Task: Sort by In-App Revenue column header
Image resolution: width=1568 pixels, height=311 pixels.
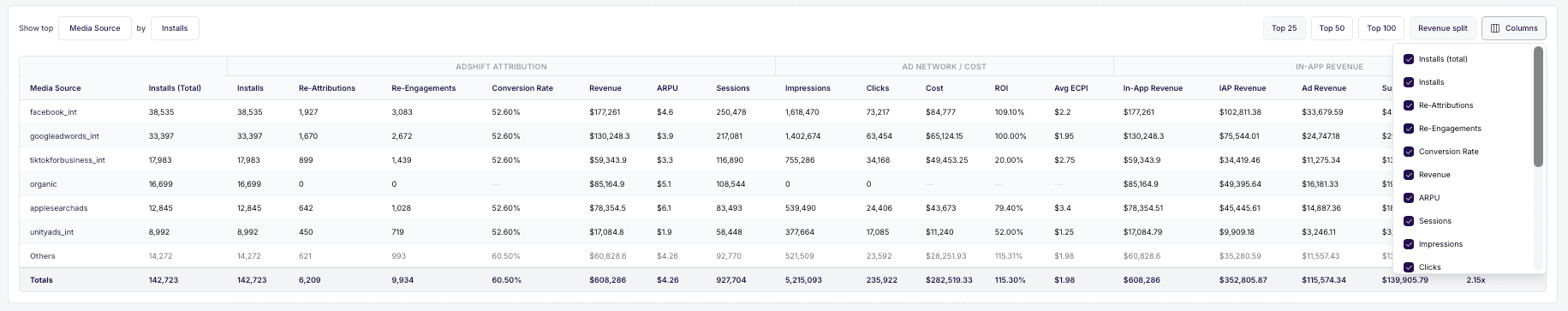Action: [x=1153, y=88]
